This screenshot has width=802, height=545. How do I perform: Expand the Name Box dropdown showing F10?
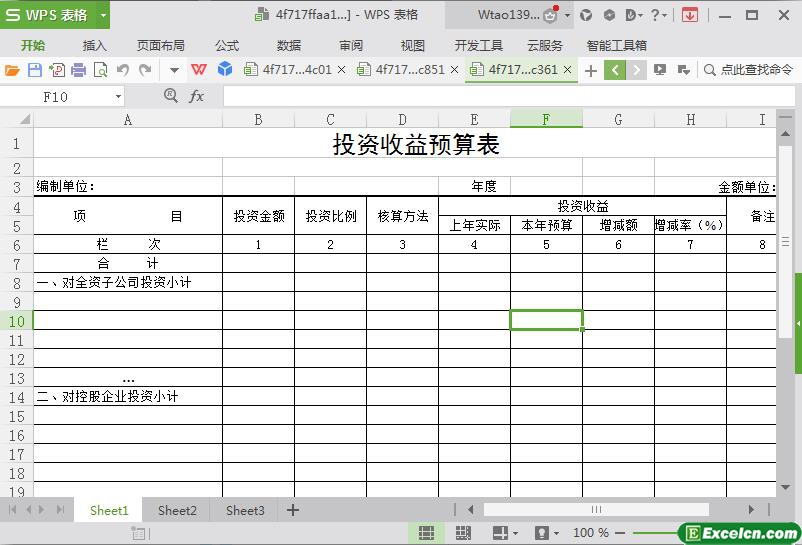[118, 97]
